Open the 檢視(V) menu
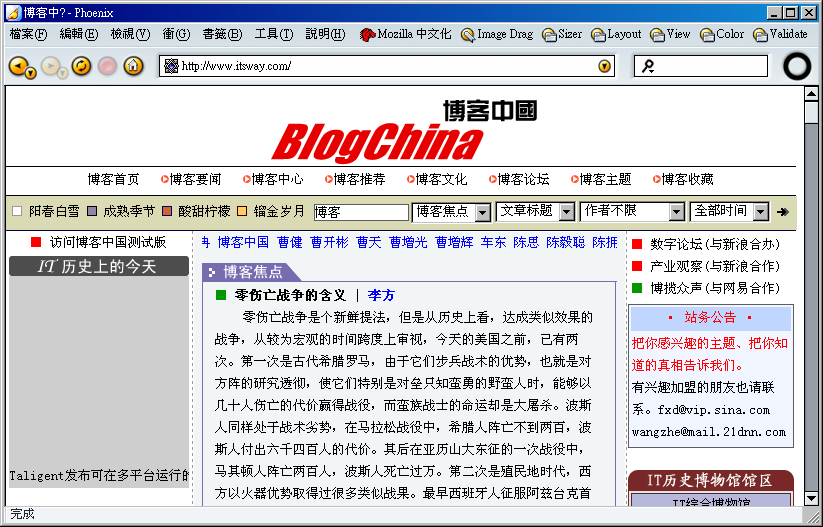 (x=130, y=35)
